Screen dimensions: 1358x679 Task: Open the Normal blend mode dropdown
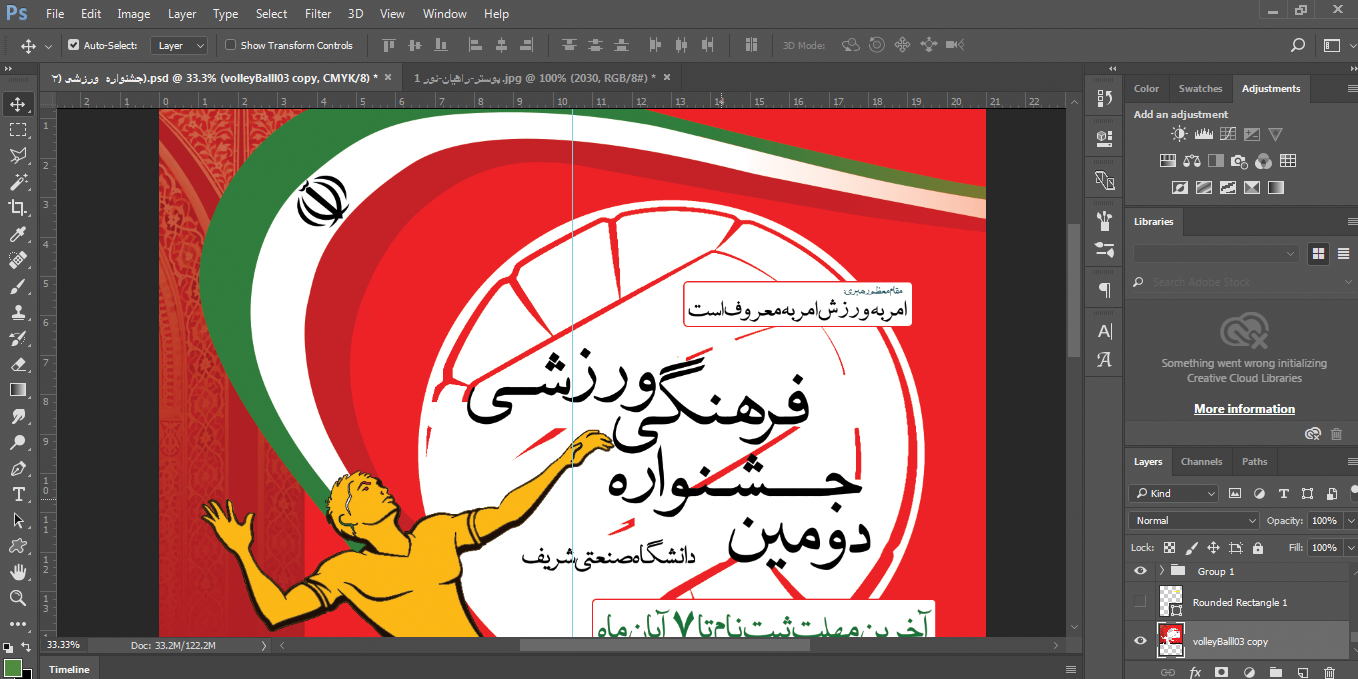pyautogui.click(x=1195, y=520)
